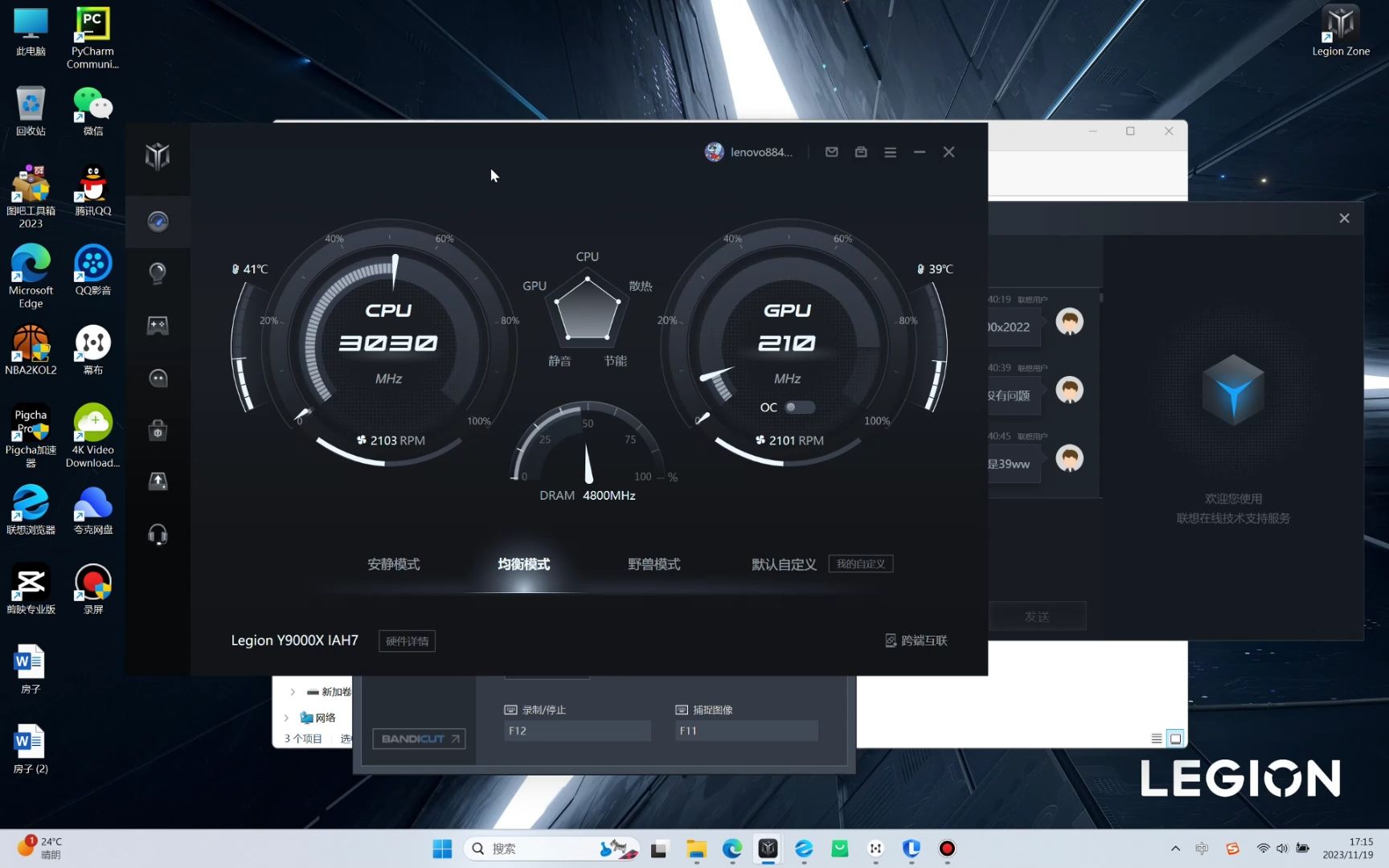Click the lenovo884 user account avatar
This screenshot has height=868, width=1389.
(714, 152)
